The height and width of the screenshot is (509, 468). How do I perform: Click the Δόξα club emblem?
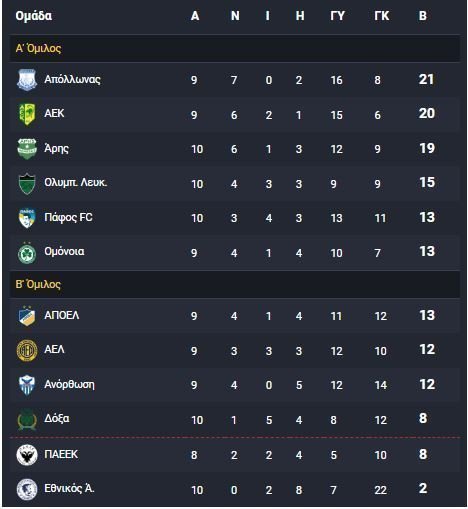point(27,419)
